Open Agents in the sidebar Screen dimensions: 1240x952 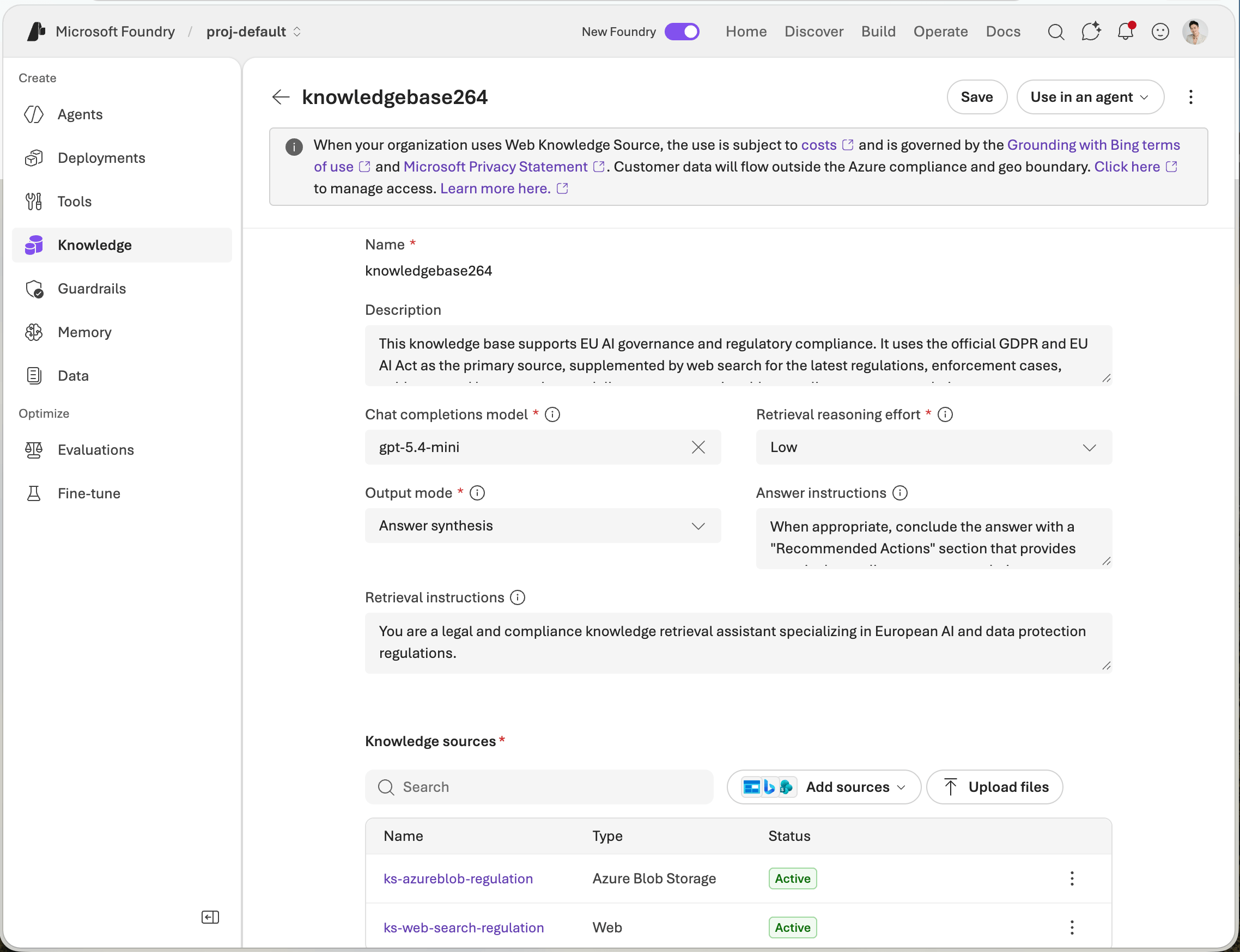(x=122, y=114)
